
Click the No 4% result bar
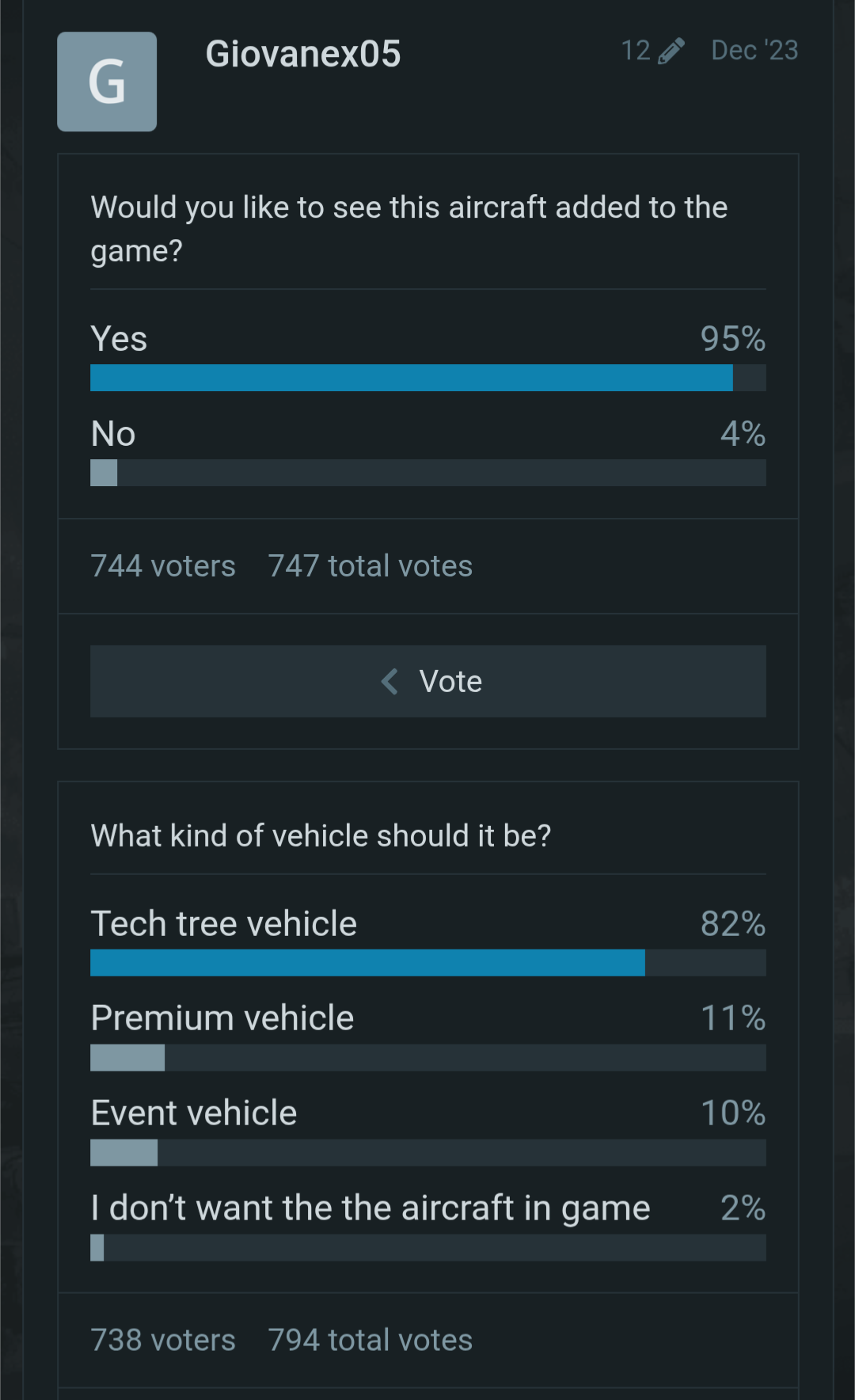(427, 473)
